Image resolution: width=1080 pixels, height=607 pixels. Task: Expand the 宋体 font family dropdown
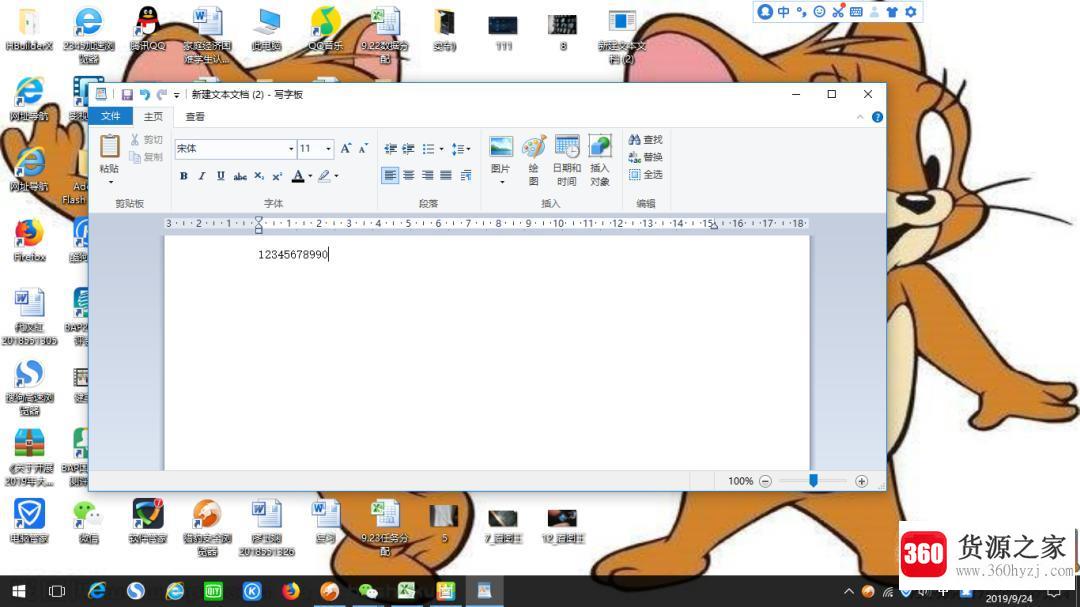[291, 149]
